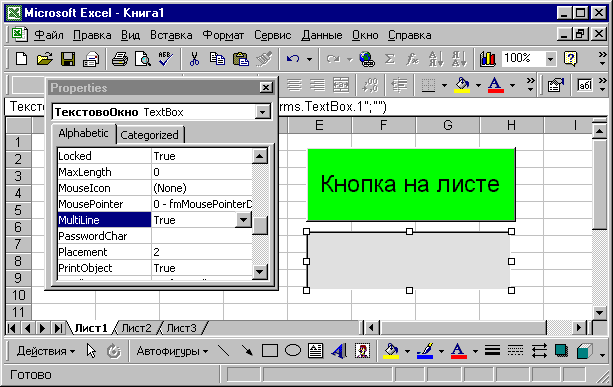Viewport: 613px width, 387px height.
Task: Open the Сервис menu
Action: coord(272,35)
